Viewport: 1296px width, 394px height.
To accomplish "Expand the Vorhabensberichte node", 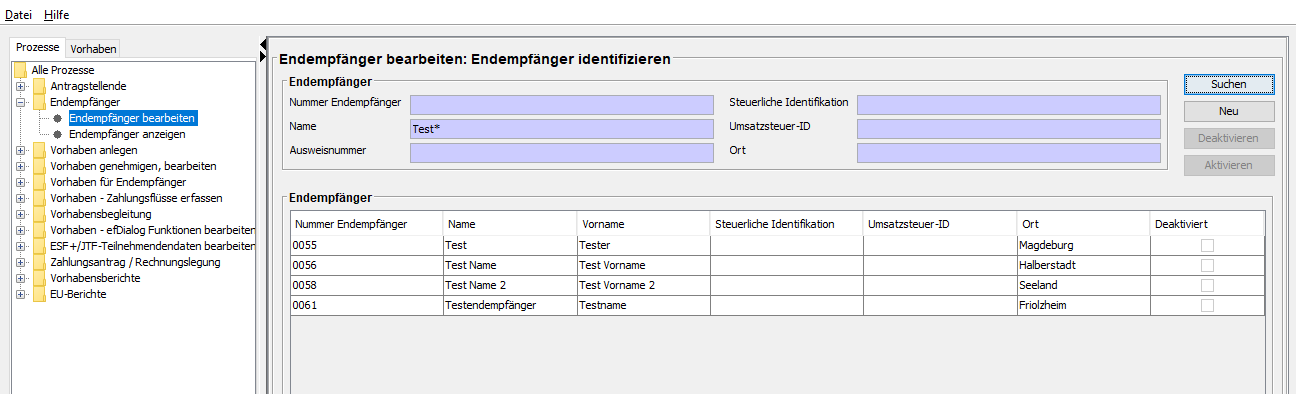I will click(x=20, y=278).
